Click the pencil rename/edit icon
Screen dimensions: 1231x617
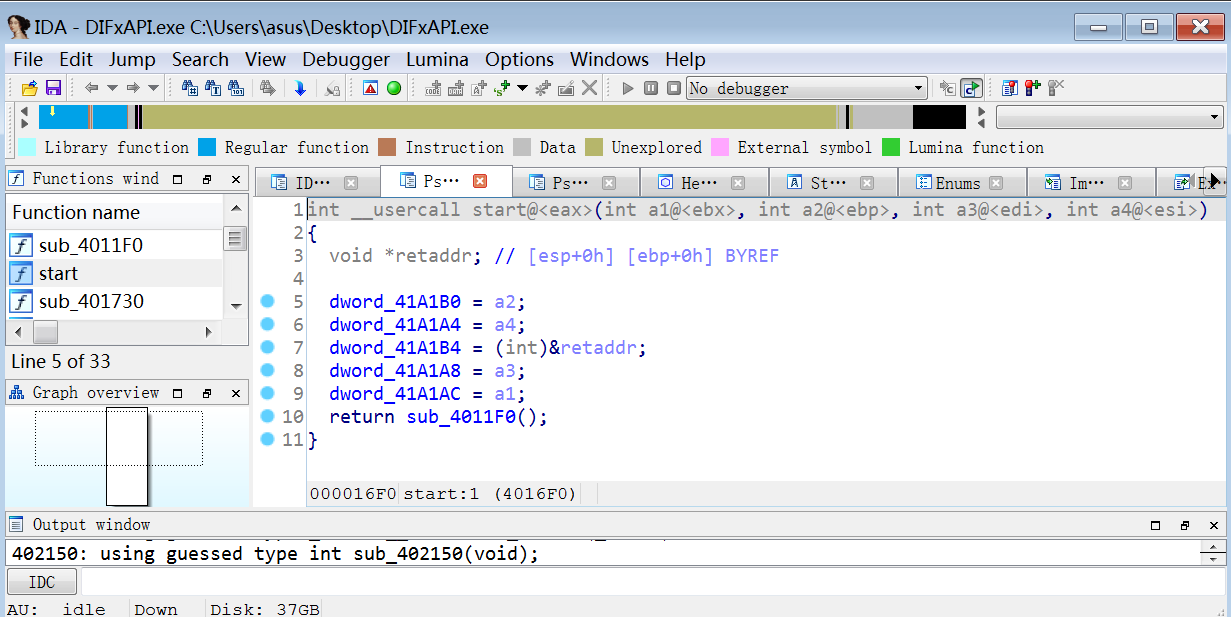coord(566,88)
